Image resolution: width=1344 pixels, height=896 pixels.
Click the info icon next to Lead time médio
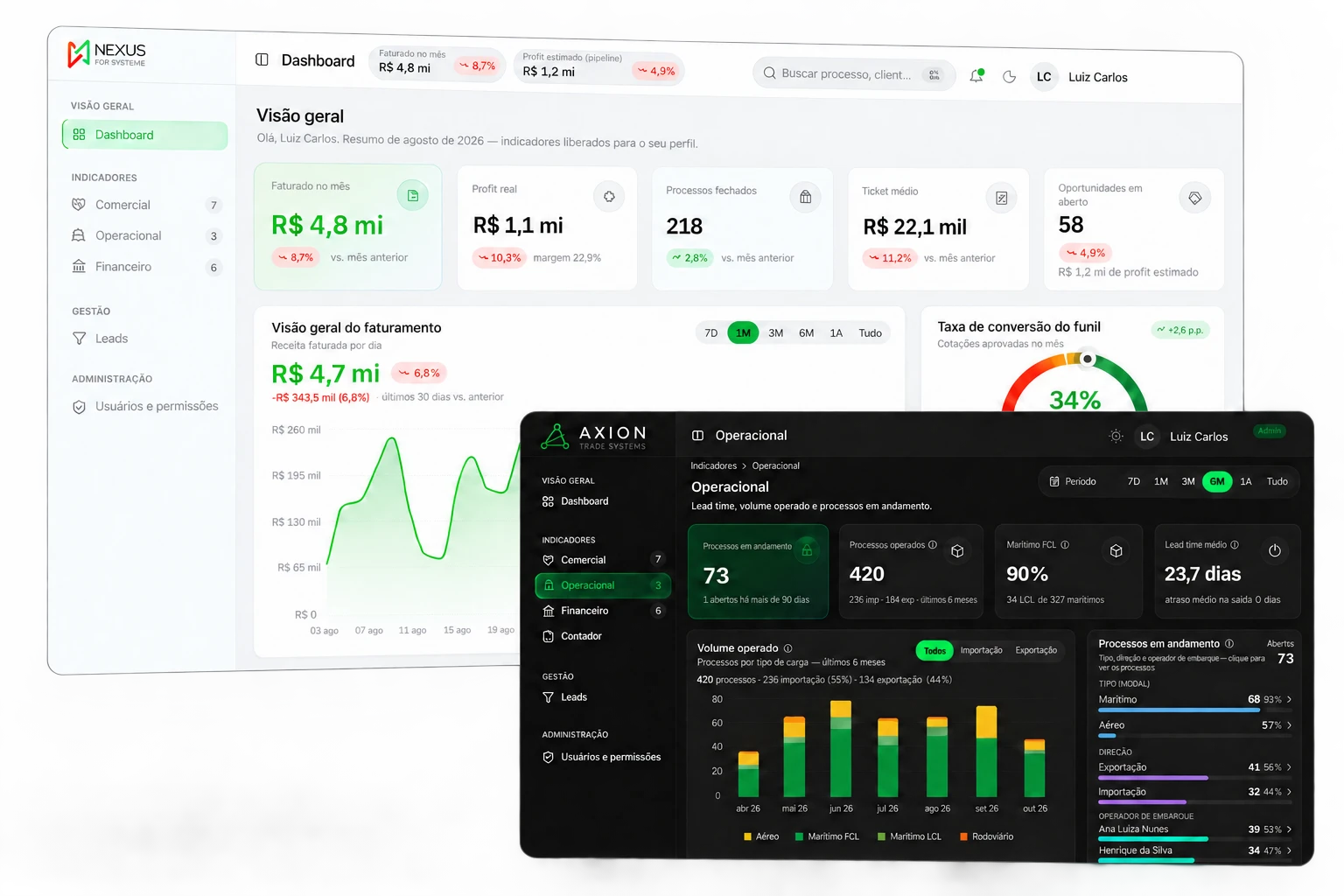click(x=1235, y=545)
